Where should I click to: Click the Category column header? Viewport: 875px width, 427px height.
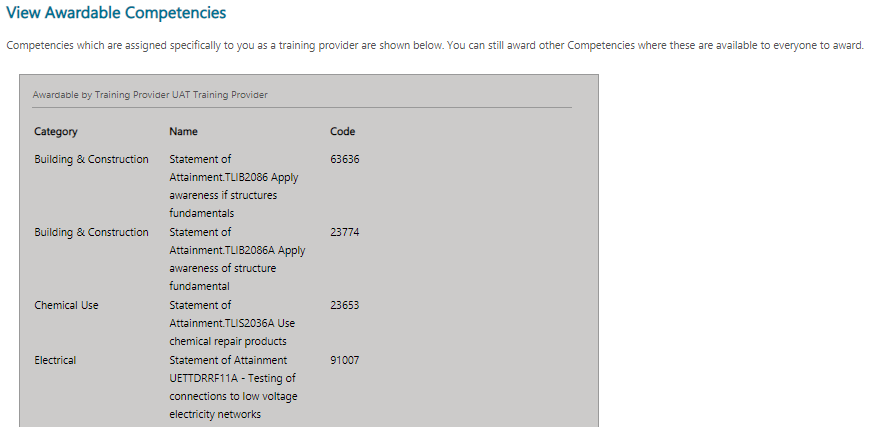(56, 131)
